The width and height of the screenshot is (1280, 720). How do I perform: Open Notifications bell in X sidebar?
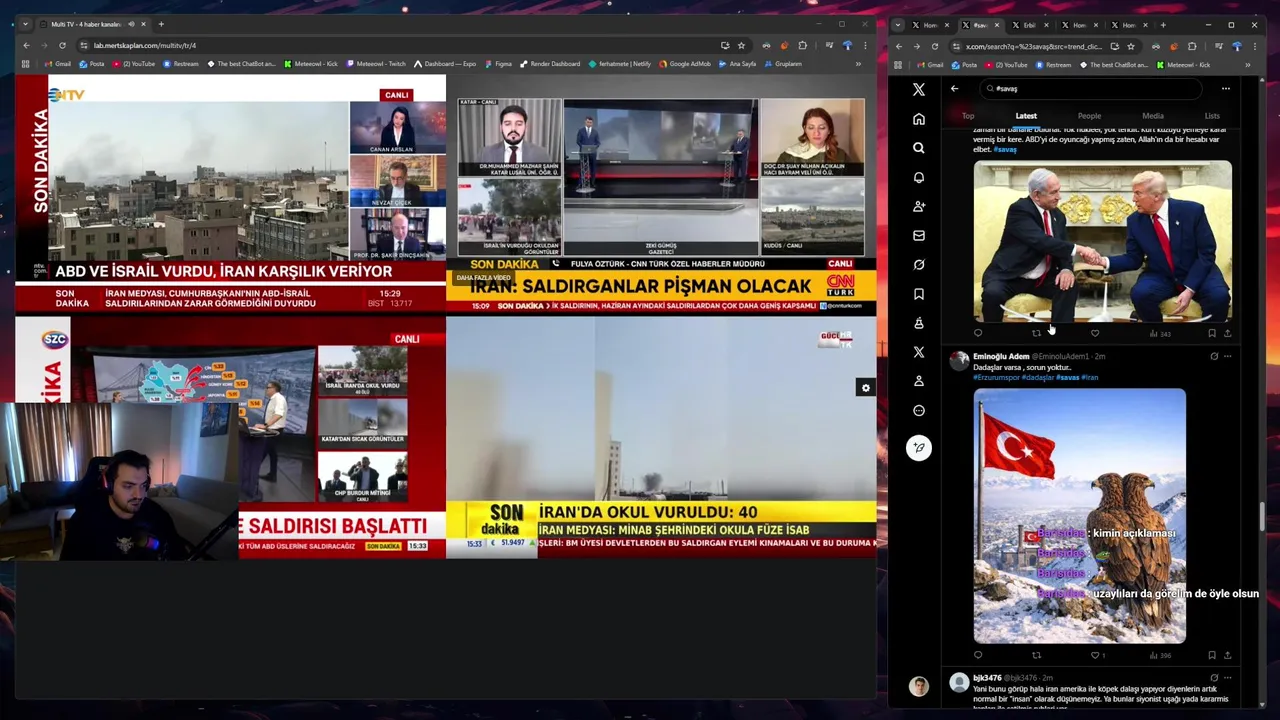pyautogui.click(x=918, y=177)
